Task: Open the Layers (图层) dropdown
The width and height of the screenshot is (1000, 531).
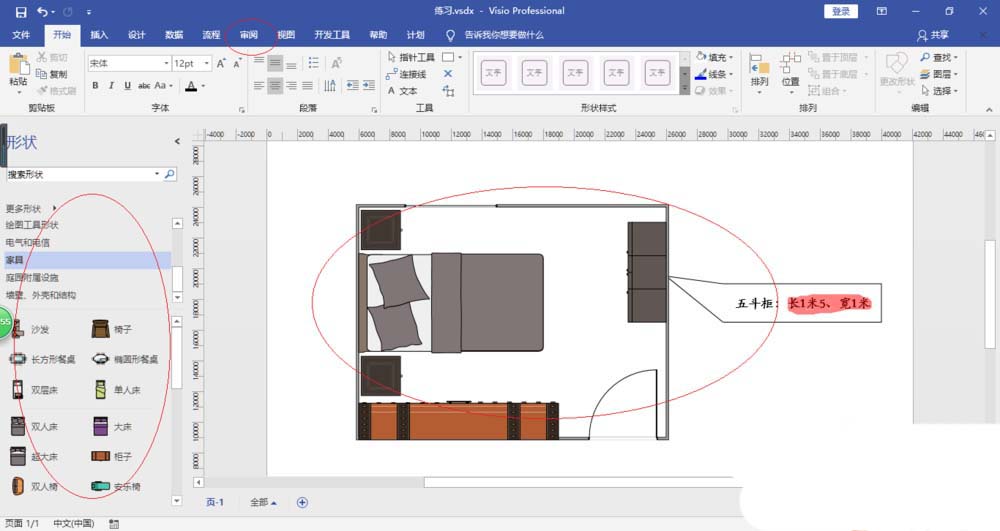Action: (939, 74)
